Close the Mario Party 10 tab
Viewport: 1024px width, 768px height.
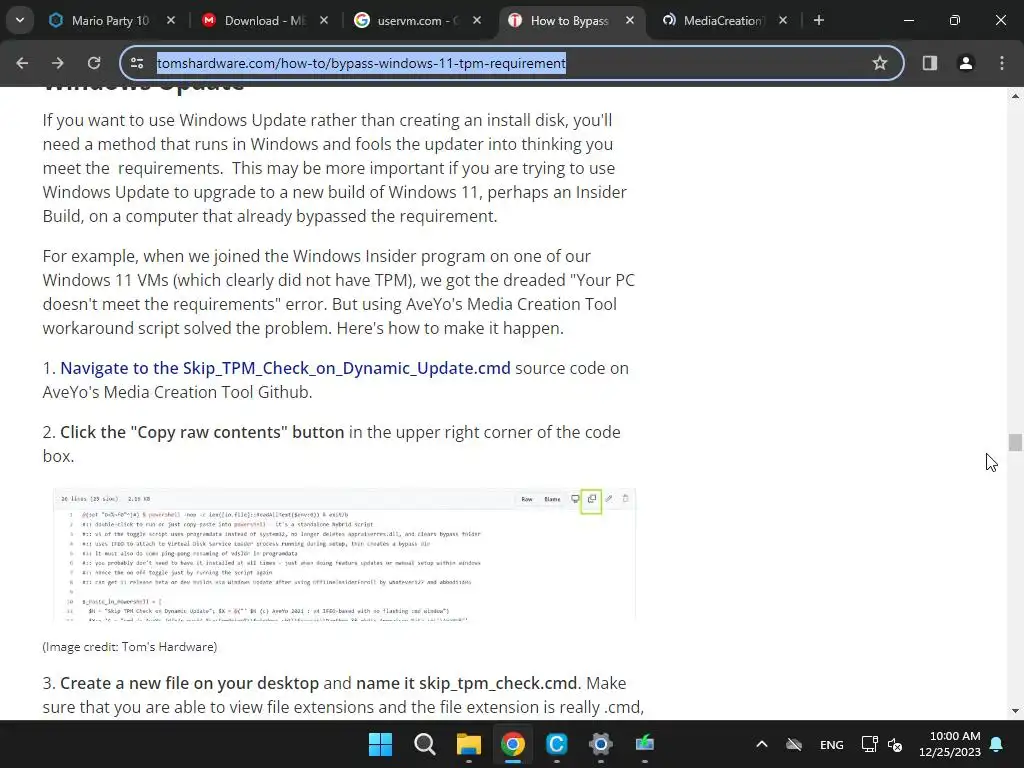click(171, 20)
